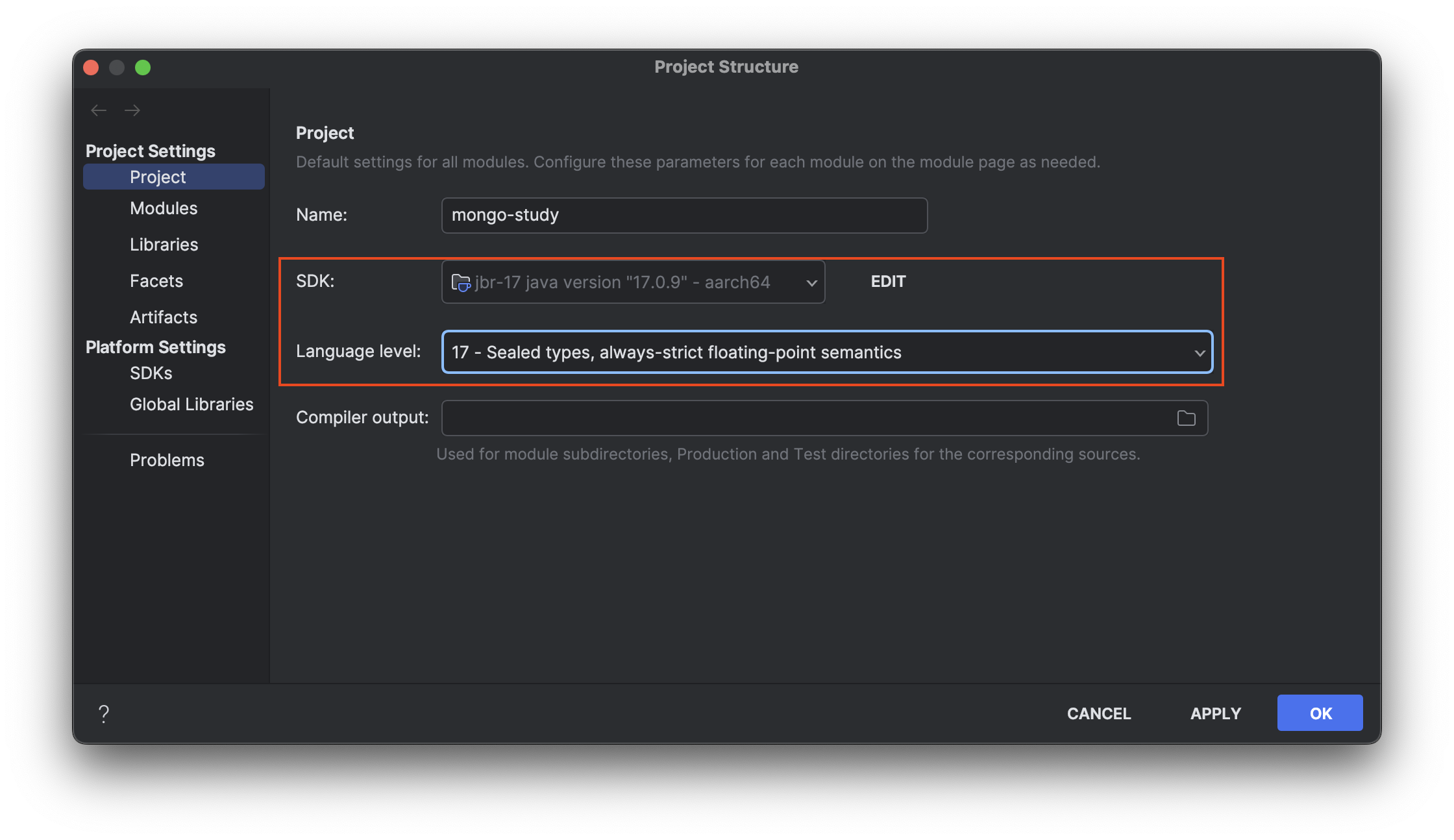The width and height of the screenshot is (1454, 840).
Task: View Problems list
Action: [167, 460]
